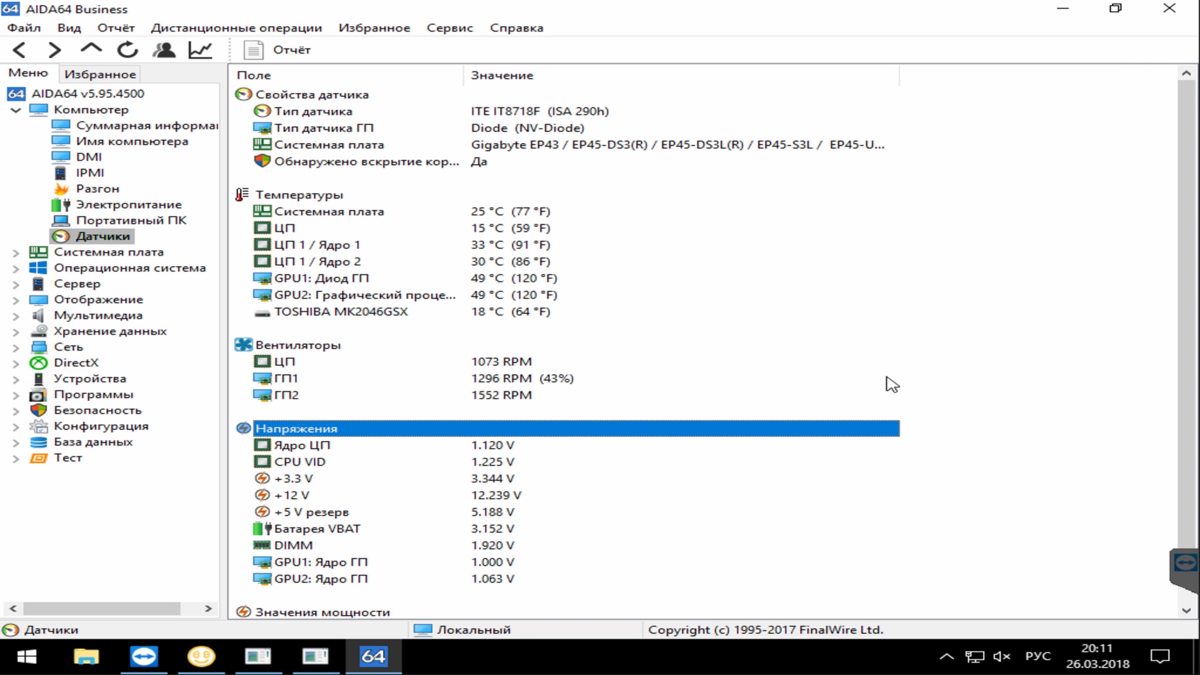Expand the Хранение данных node
This screenshot has width=1200, height=675.
tap(15, 332)
